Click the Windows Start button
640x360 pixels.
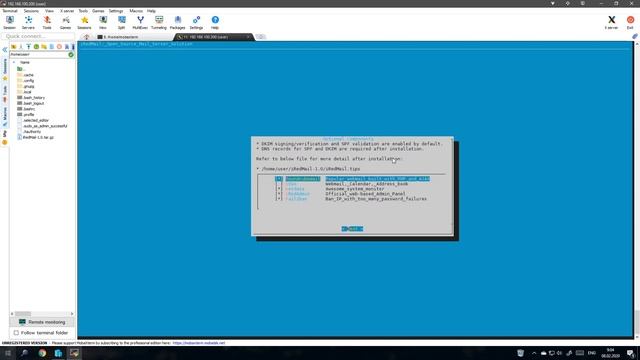[x=8, y=353]
